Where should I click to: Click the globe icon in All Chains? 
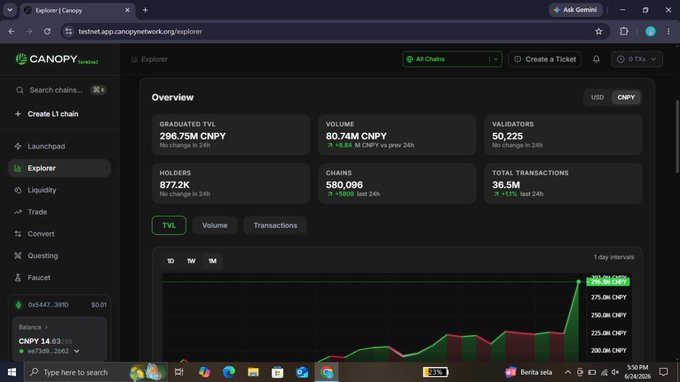[x=410, y=59]
